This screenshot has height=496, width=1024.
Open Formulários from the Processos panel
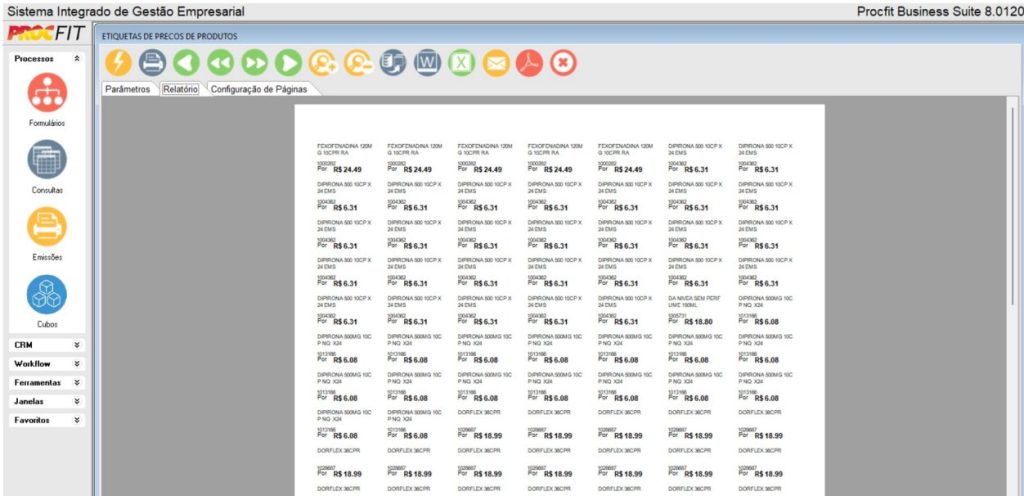pyautogui.click(x=46, y=93)
